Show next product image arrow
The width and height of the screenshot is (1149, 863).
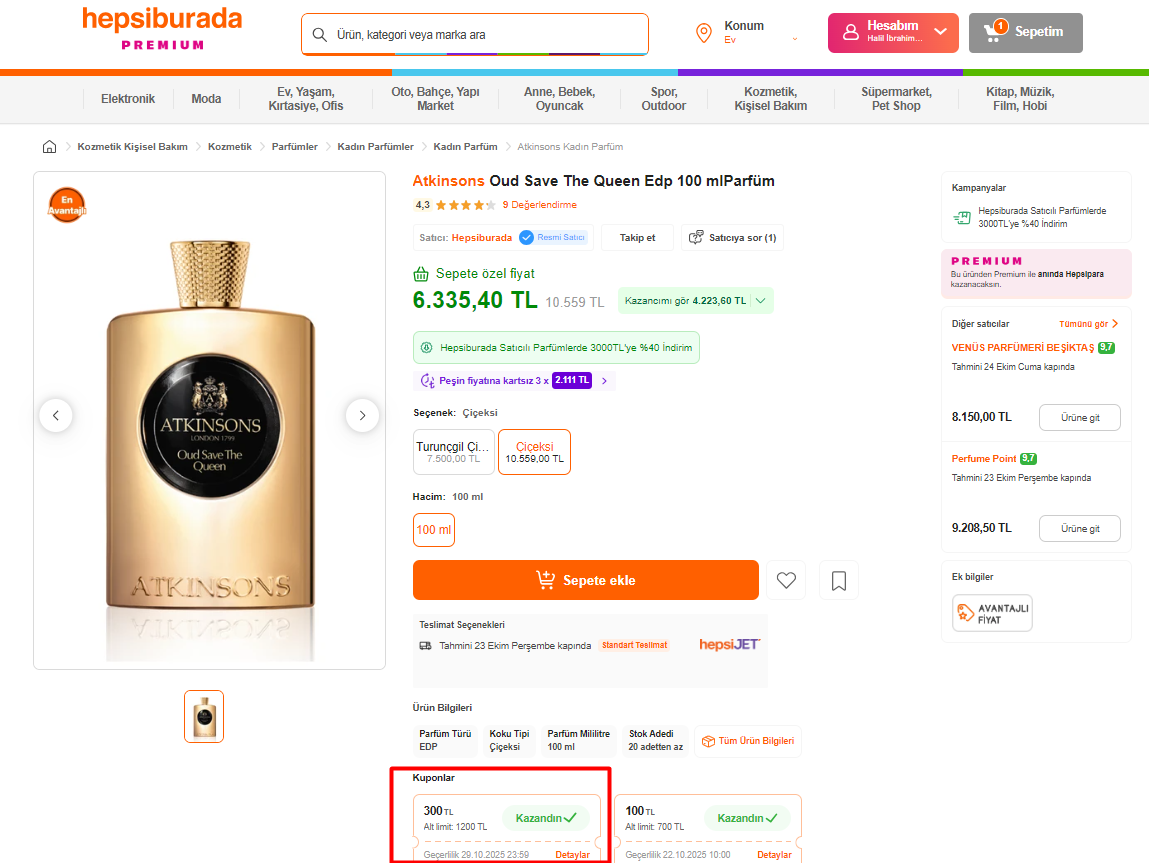(362, 415)
